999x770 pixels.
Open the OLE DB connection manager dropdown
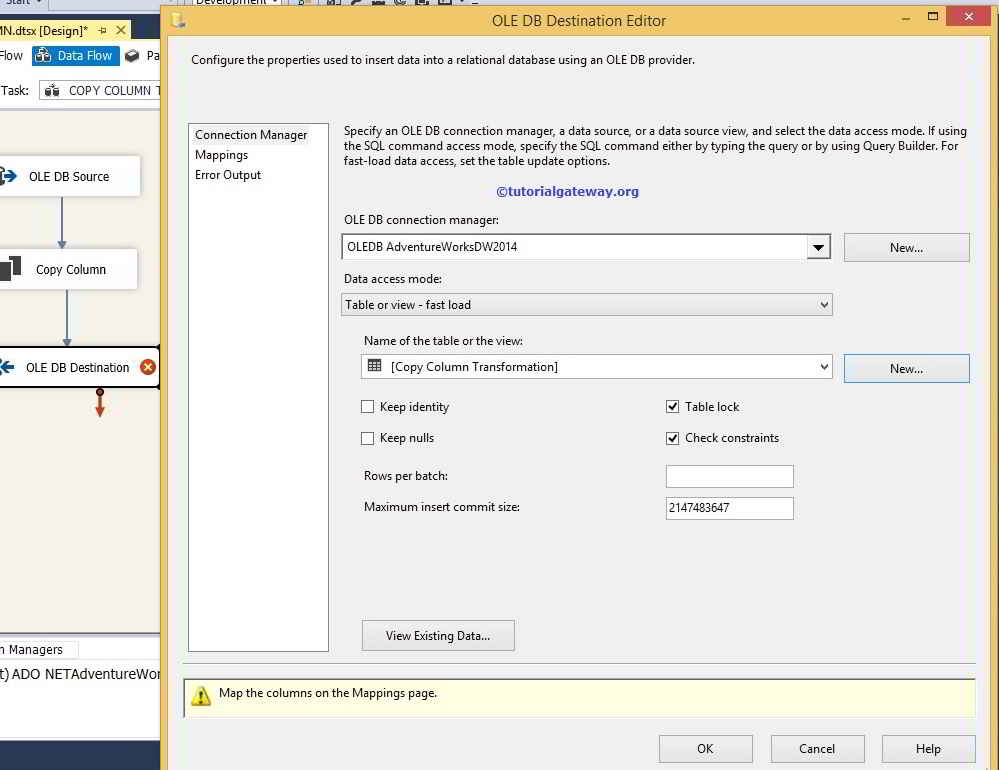point(819,247)
